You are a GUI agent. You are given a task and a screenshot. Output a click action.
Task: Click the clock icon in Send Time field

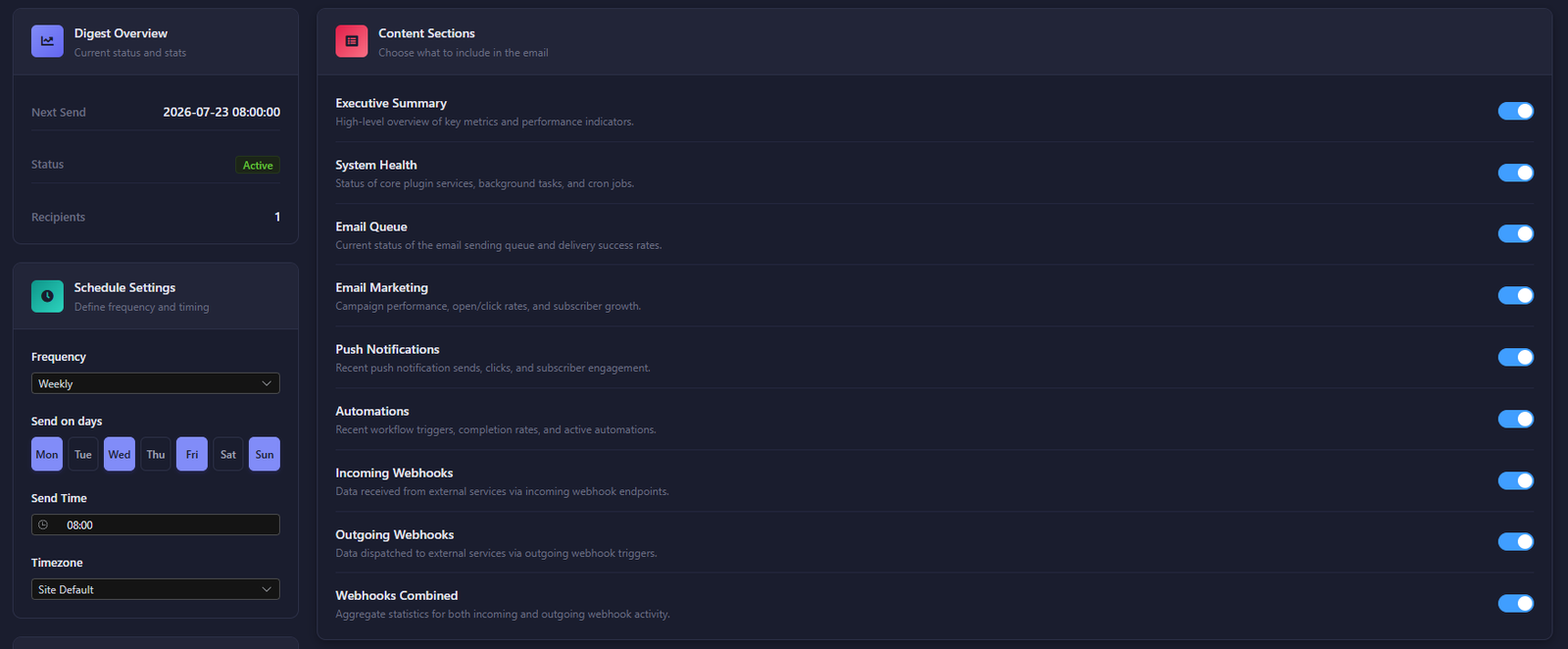43,524
